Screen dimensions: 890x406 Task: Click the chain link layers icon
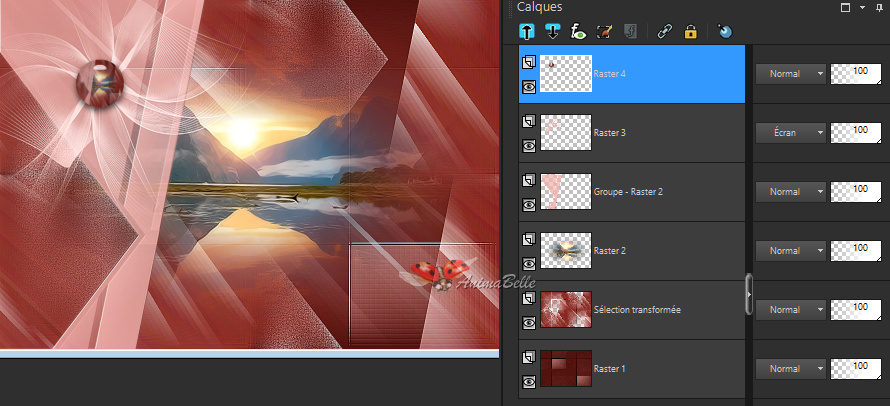664,31
